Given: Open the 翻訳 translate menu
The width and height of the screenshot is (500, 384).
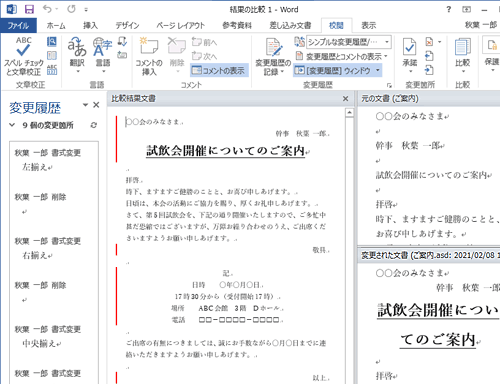Looking at the screenshot, I should click(x=77, y=55).
